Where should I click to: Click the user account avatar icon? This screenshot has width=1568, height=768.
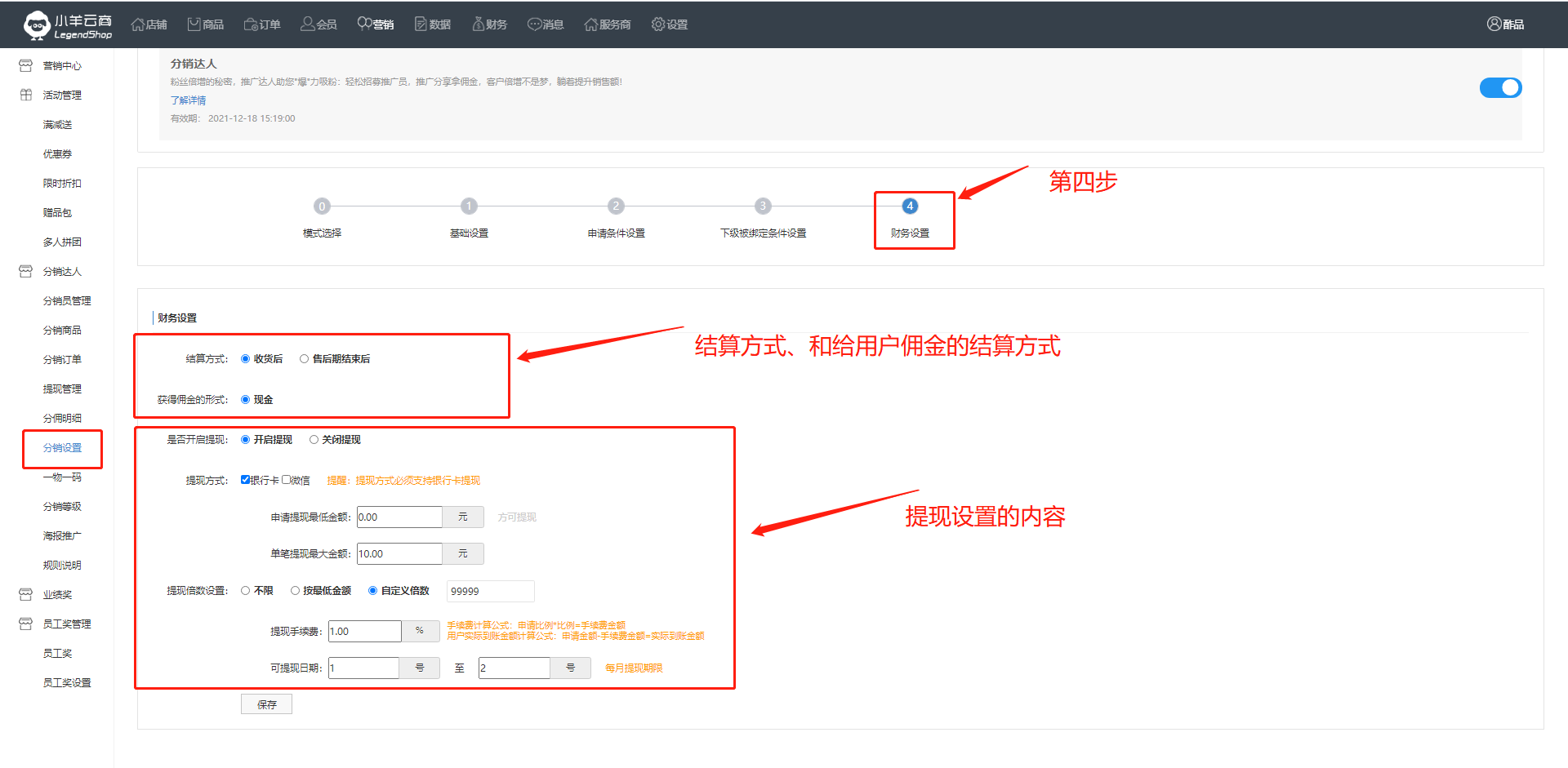(1494, 24)
